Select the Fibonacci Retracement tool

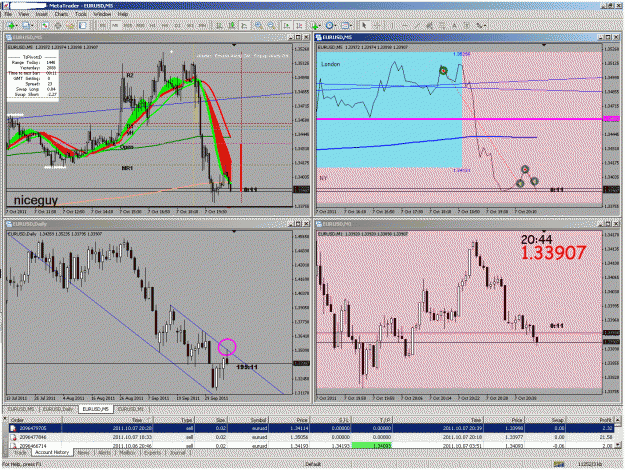pos(442,26)
